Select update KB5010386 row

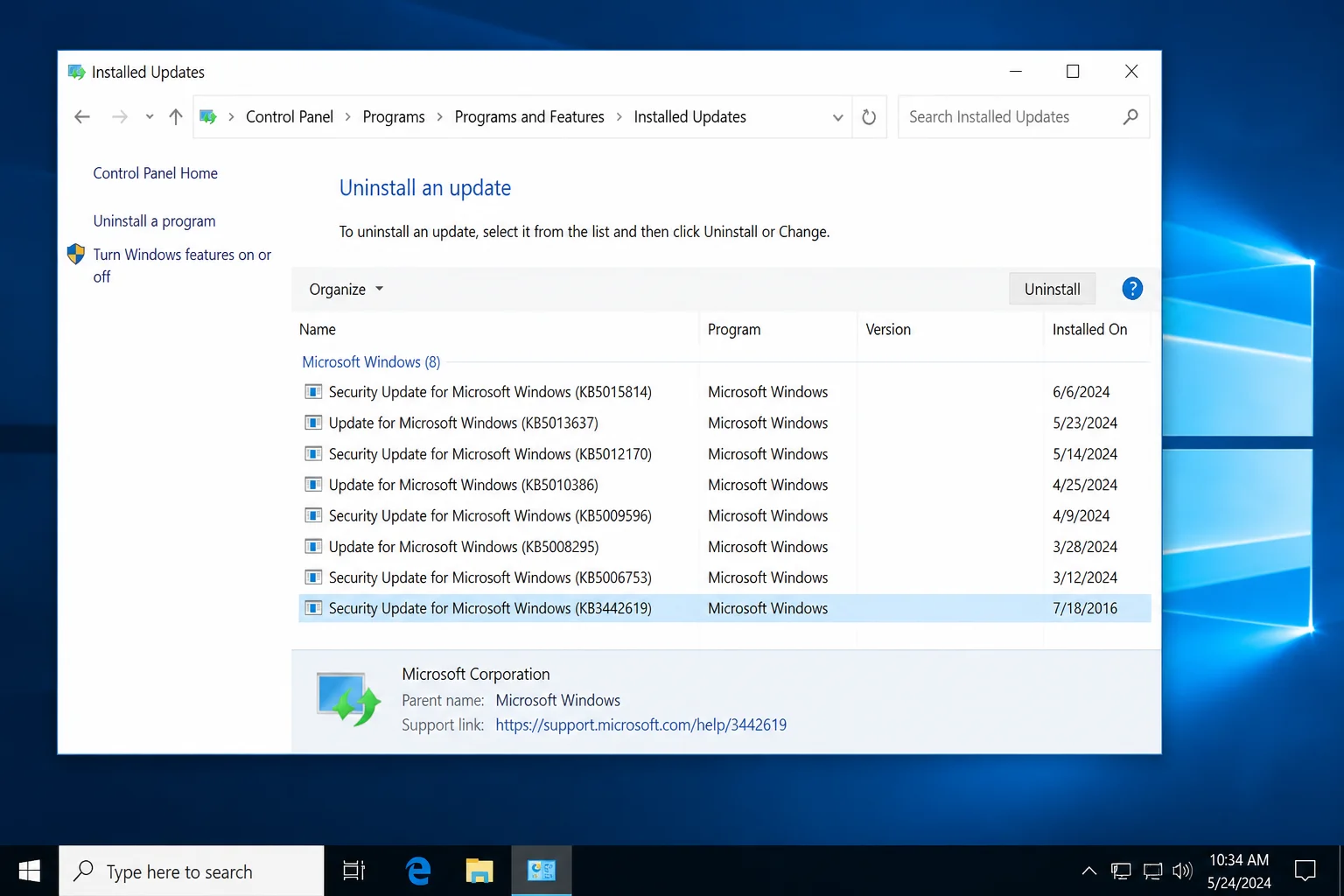tap(724, 485)
